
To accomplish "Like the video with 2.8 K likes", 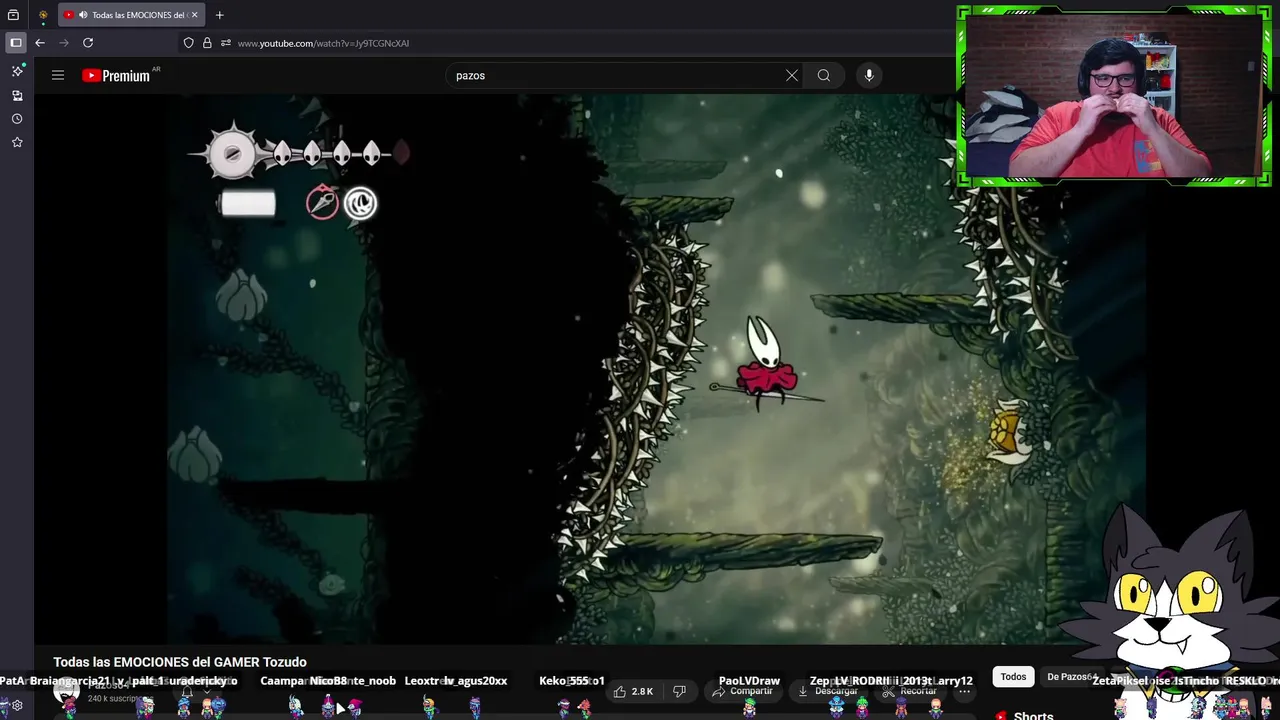I will pos(633,691).
